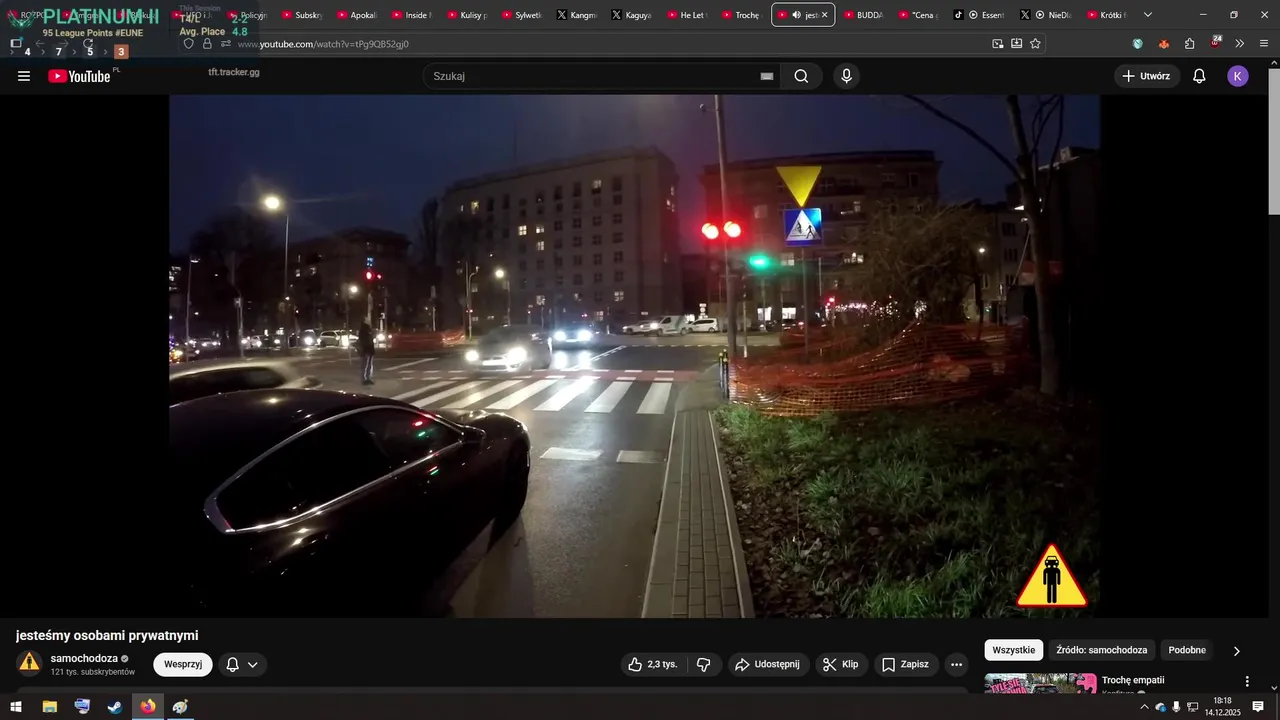Open the account avatar K menu

[x=1238, y=76]
